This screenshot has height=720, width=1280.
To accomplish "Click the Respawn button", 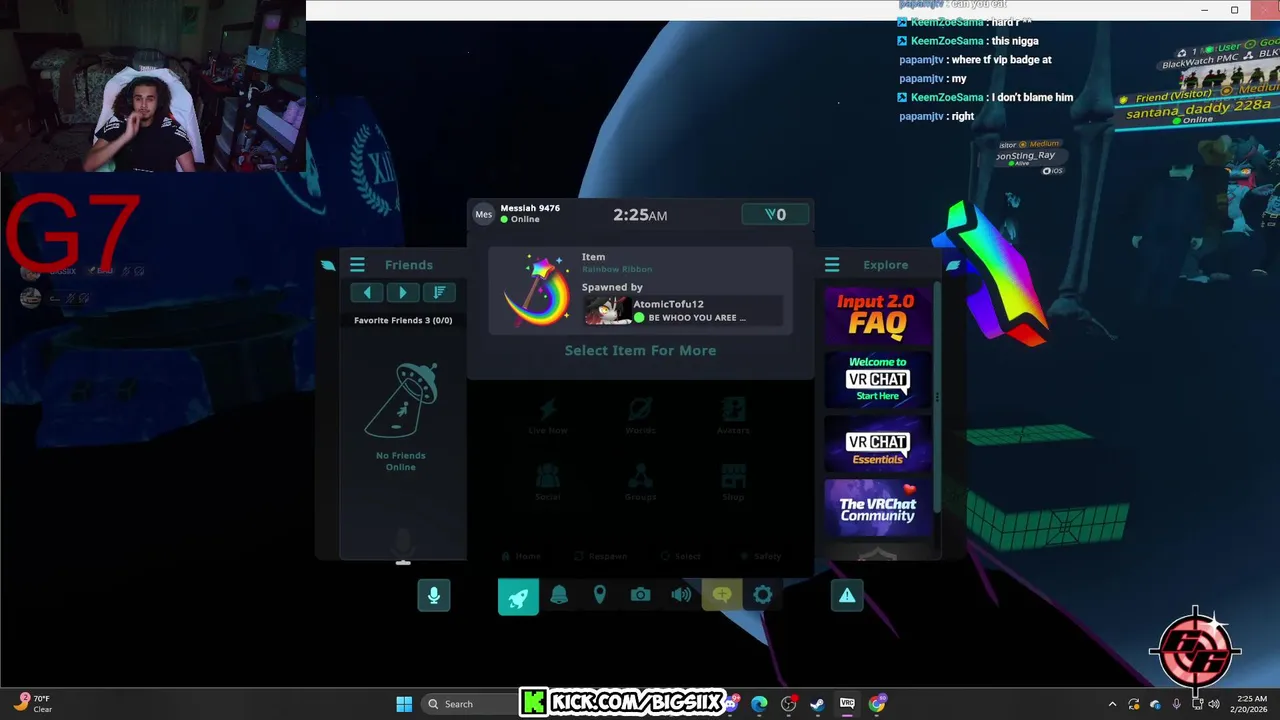I will click(601, 556).
